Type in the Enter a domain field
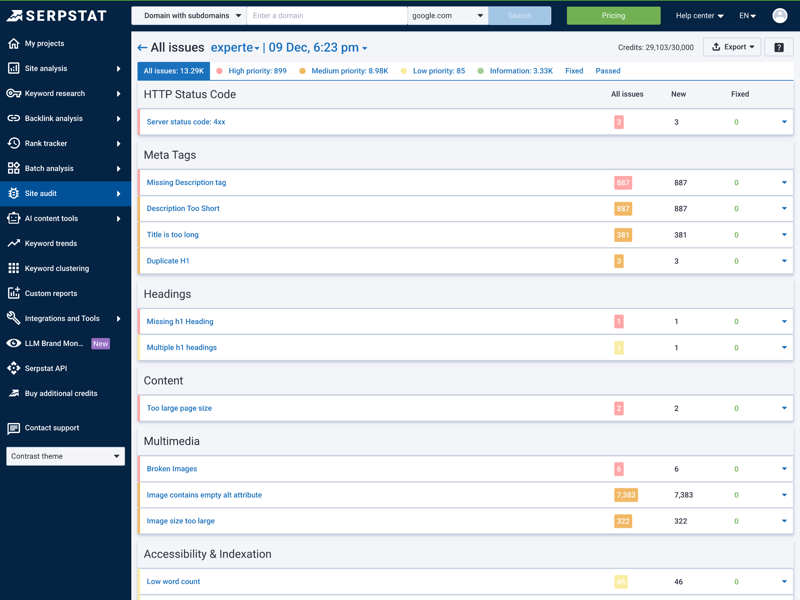This screenshot has width=800, height=600. (326, 16)
